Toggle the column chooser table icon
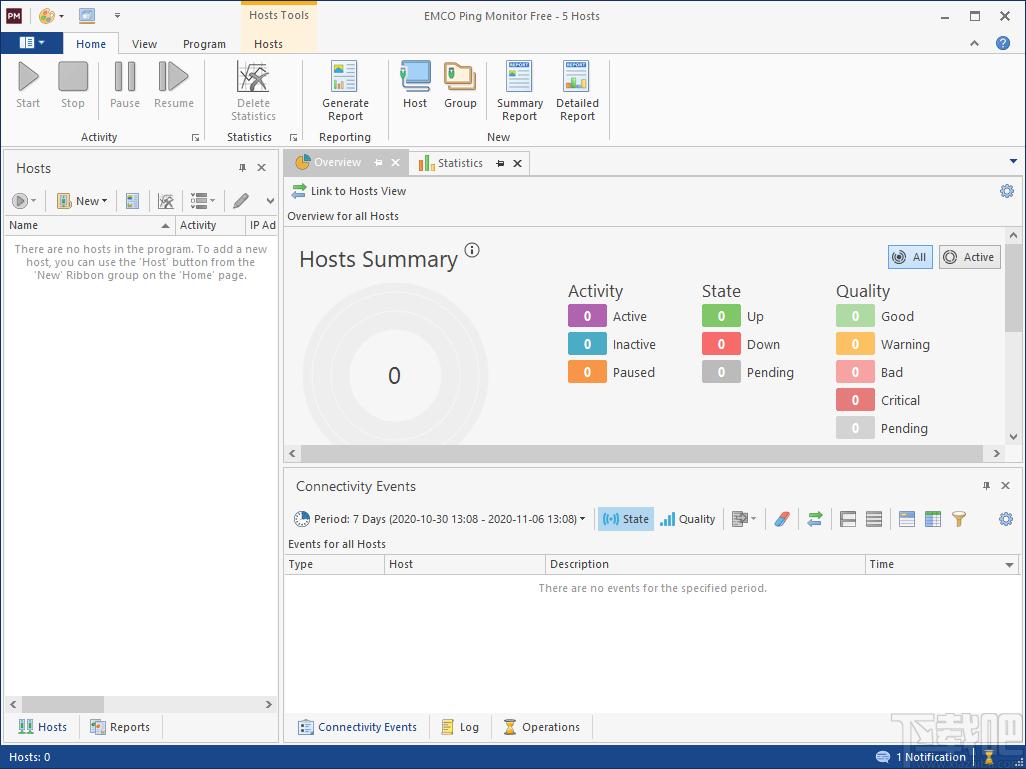The height and width of the screenshot is (769, 1026). (932, 519)
